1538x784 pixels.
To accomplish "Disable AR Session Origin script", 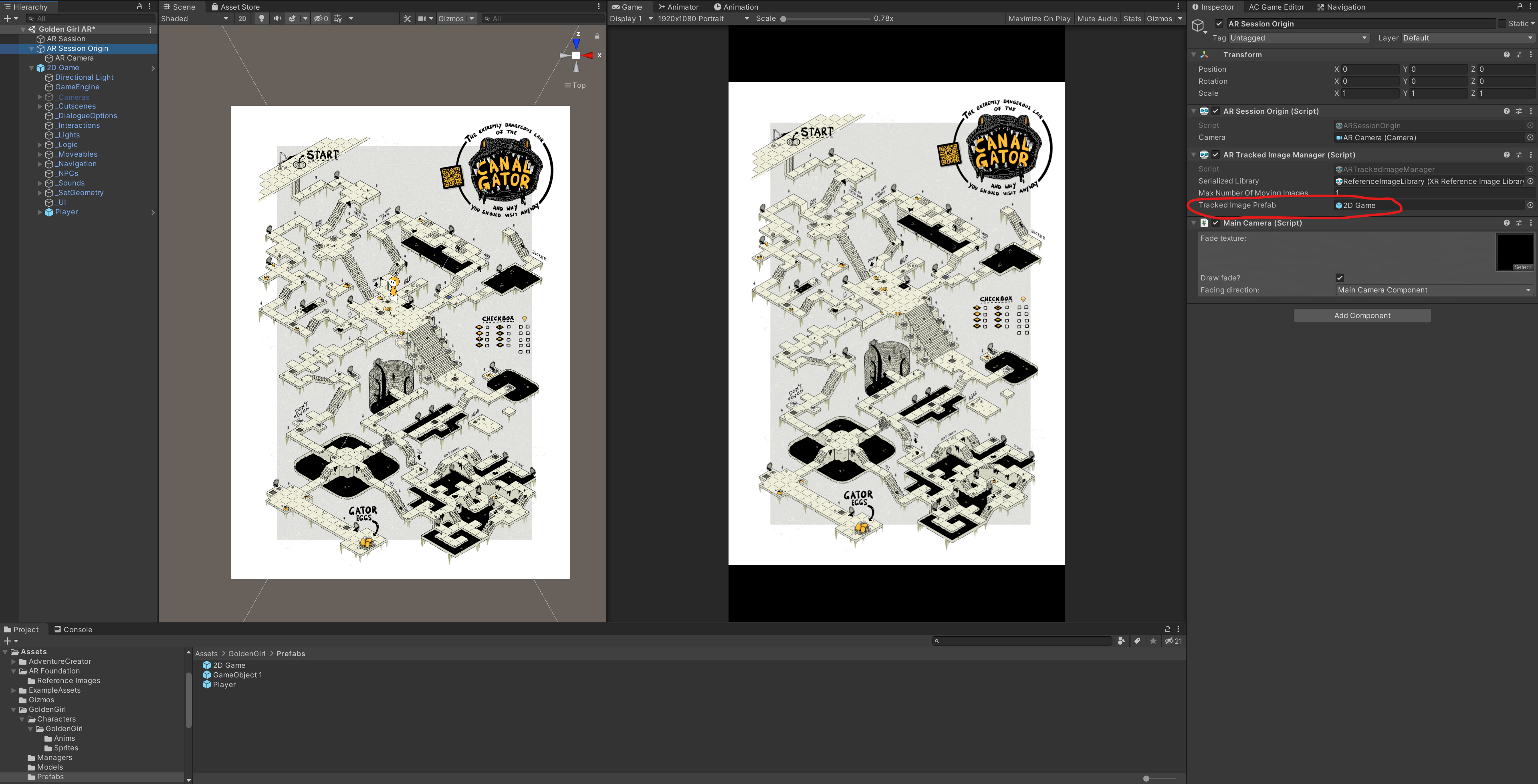I will click(x=1215, y=111).
